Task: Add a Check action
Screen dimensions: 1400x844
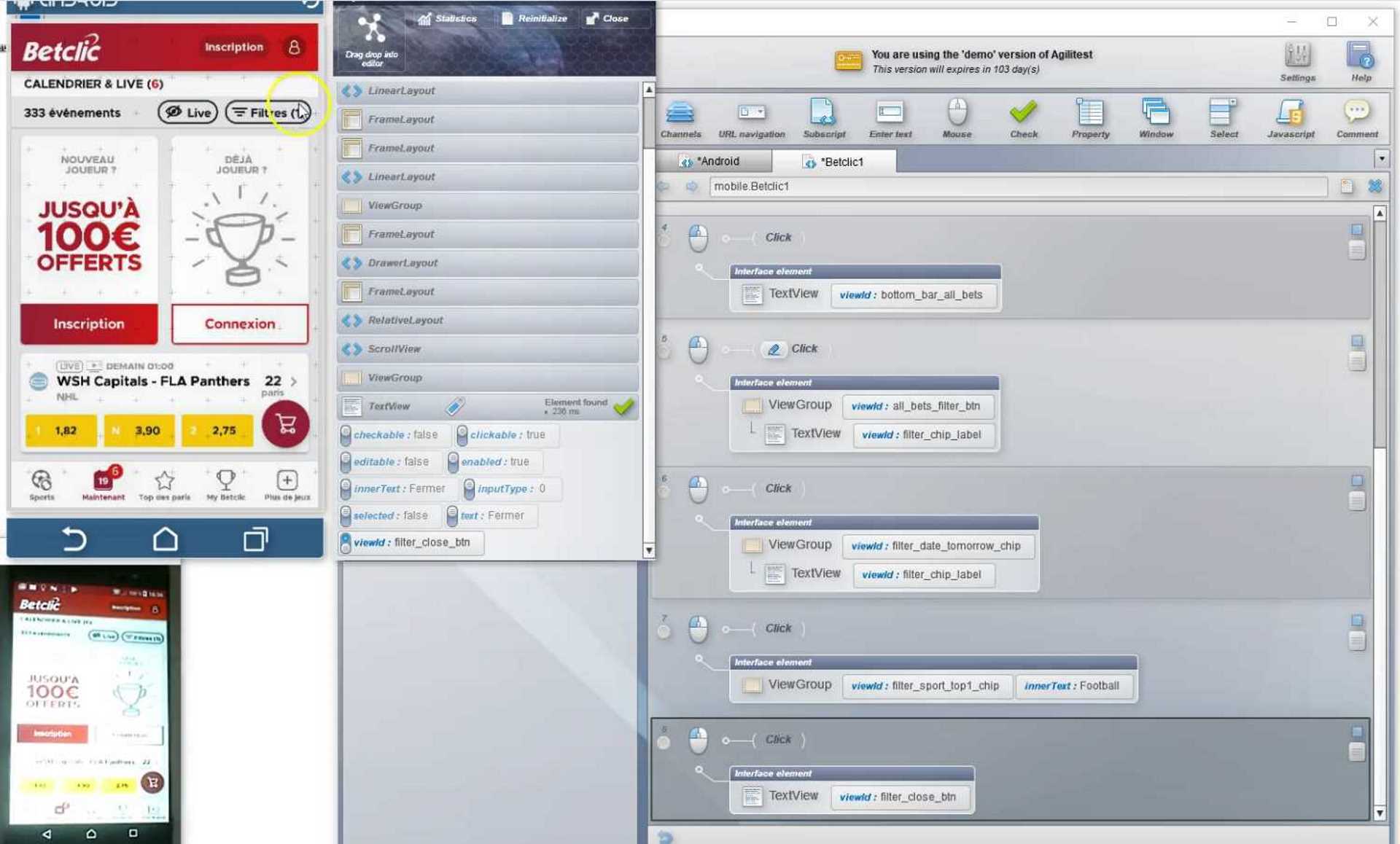Action: [1024, 118]
